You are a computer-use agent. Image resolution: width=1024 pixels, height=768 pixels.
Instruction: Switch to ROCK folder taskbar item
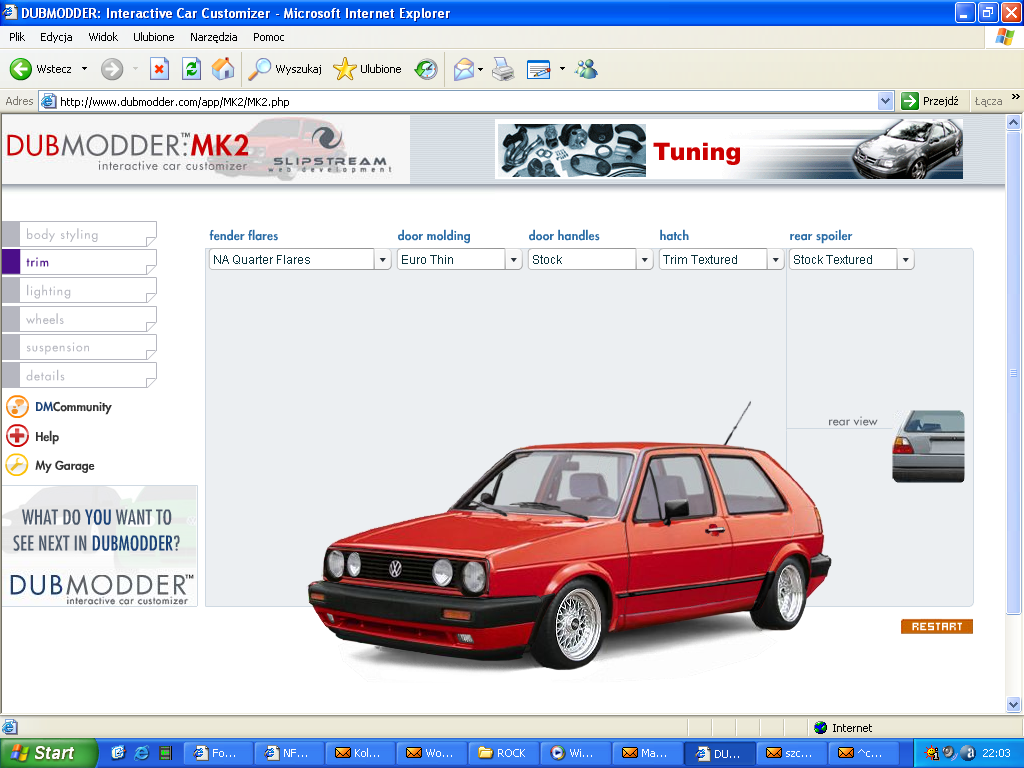(502, 753)
